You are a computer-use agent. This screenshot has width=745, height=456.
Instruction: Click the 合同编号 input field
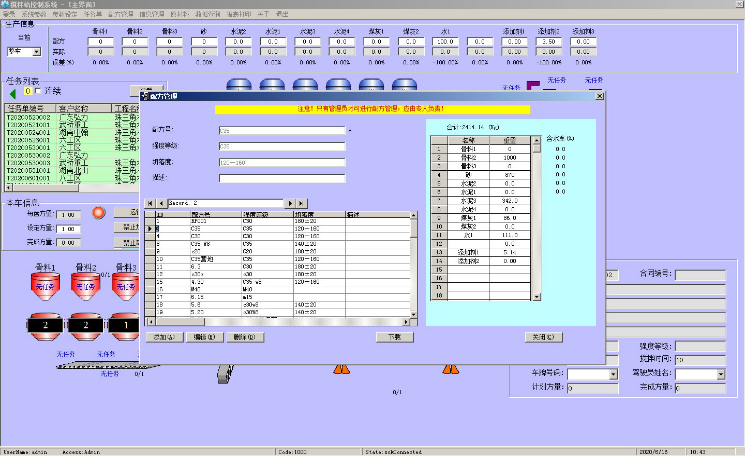700,275
